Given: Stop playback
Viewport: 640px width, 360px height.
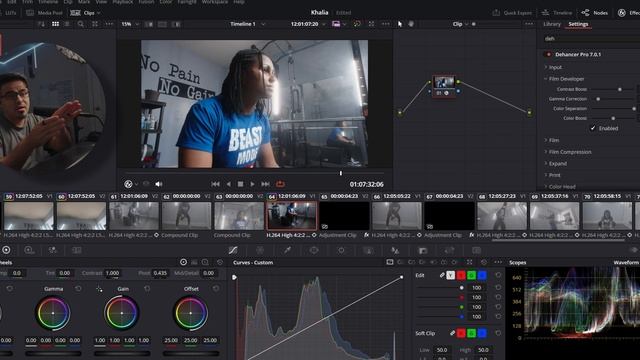Looking at the screenshot, I should coord(240,184).
